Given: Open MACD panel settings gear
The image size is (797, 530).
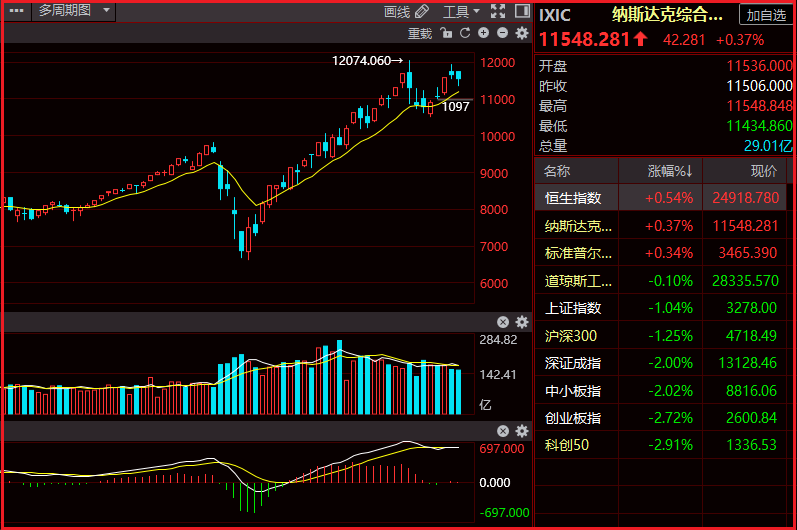Looking at the screenshot, I should (x=521, y=431).
